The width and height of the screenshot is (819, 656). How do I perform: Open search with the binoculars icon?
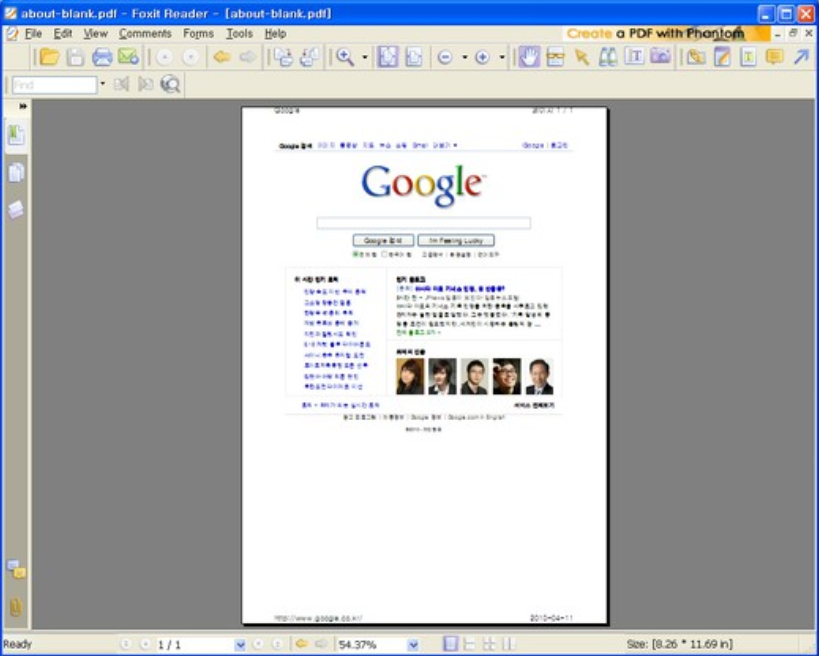(x=607, y=56)
